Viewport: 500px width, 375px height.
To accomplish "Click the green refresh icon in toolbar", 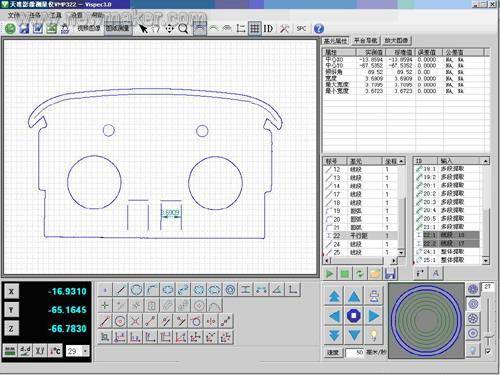I will coord(10,29).
